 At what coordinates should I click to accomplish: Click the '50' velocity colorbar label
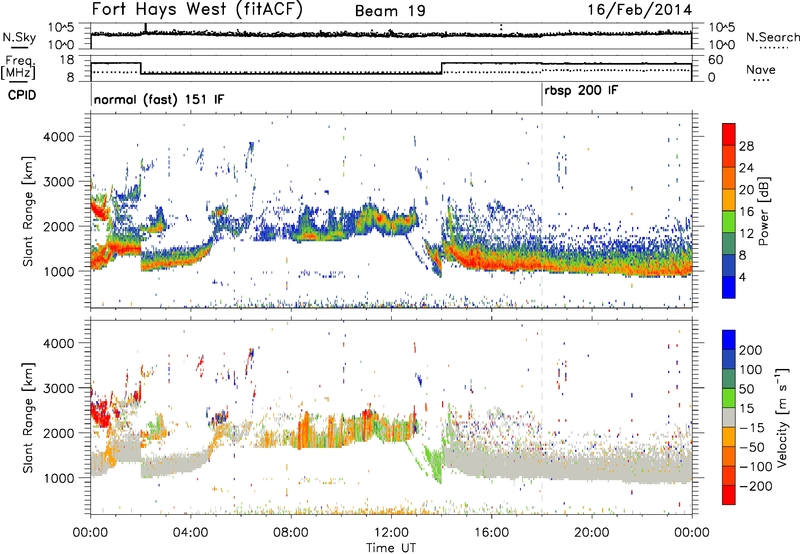pyautogui.click(x=746, y=389)
